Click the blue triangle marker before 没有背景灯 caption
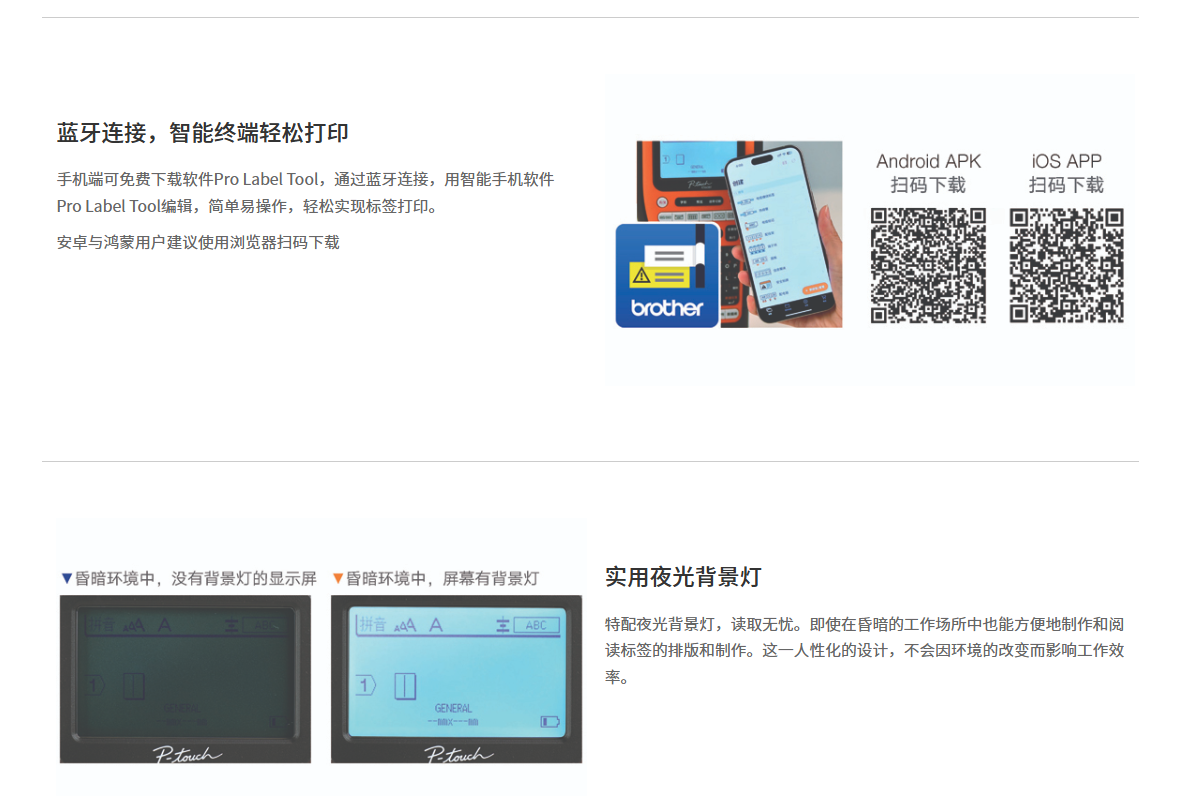Viewport: 1194px width, 796px height. point(66,579)
